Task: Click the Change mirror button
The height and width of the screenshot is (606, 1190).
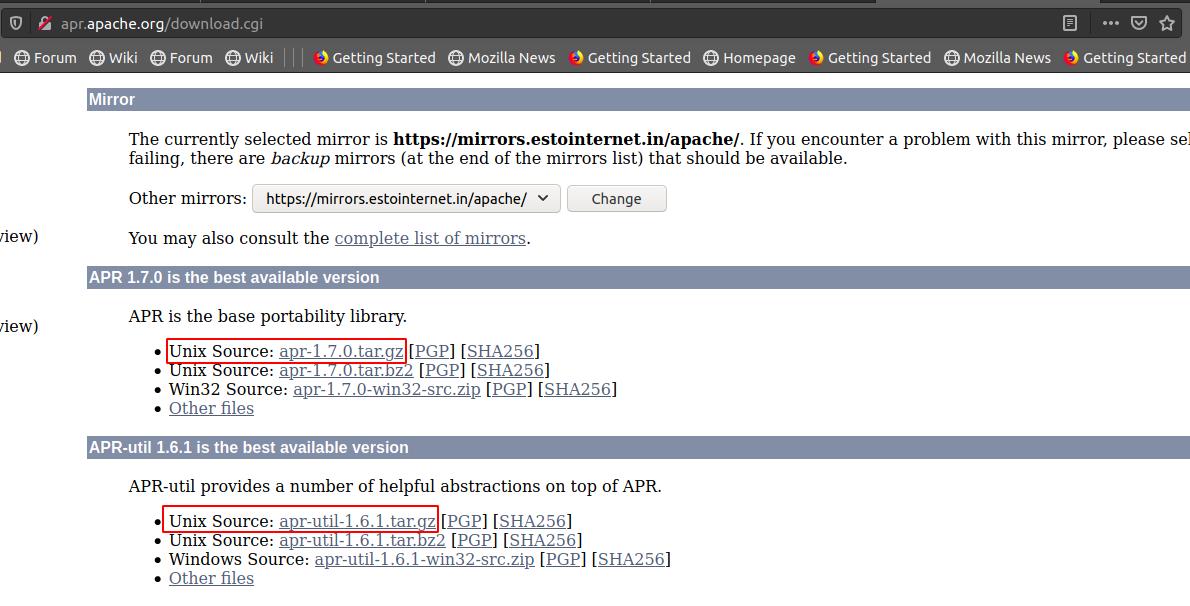Action: pos(616,199)
